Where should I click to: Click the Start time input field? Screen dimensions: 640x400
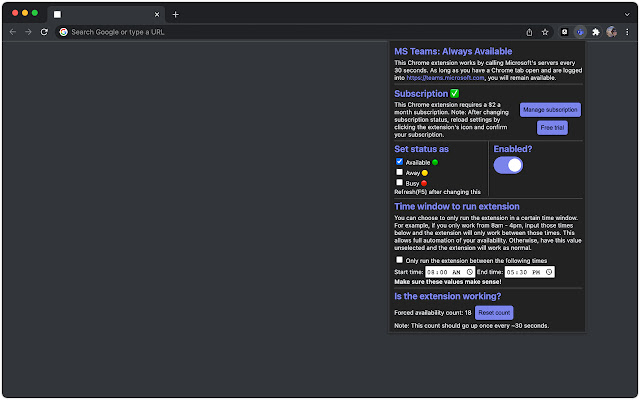pos(450,272)
